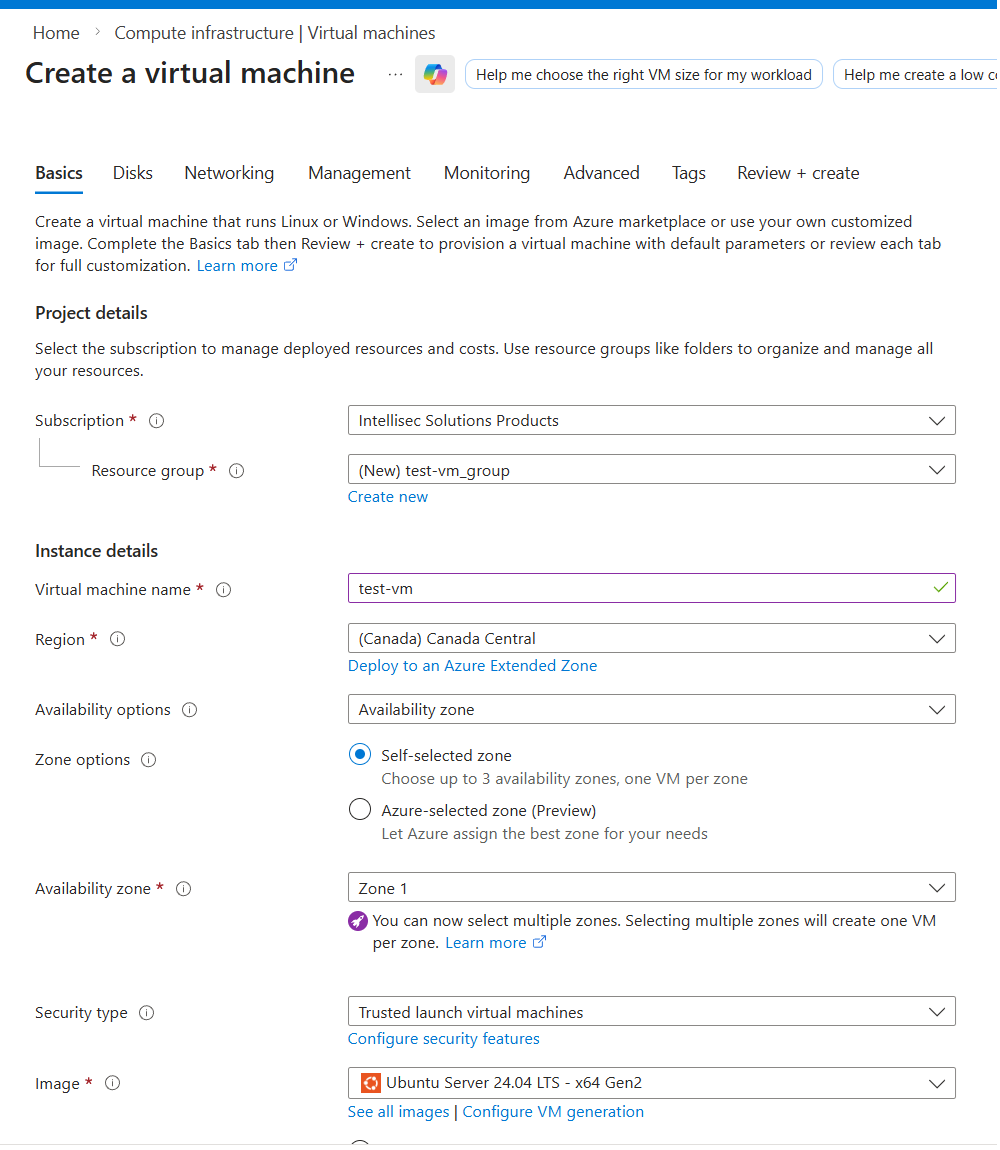This screenshot has height=1150, width=1000.
Task: Open the Copilot assistant icon
Action: 434,74
